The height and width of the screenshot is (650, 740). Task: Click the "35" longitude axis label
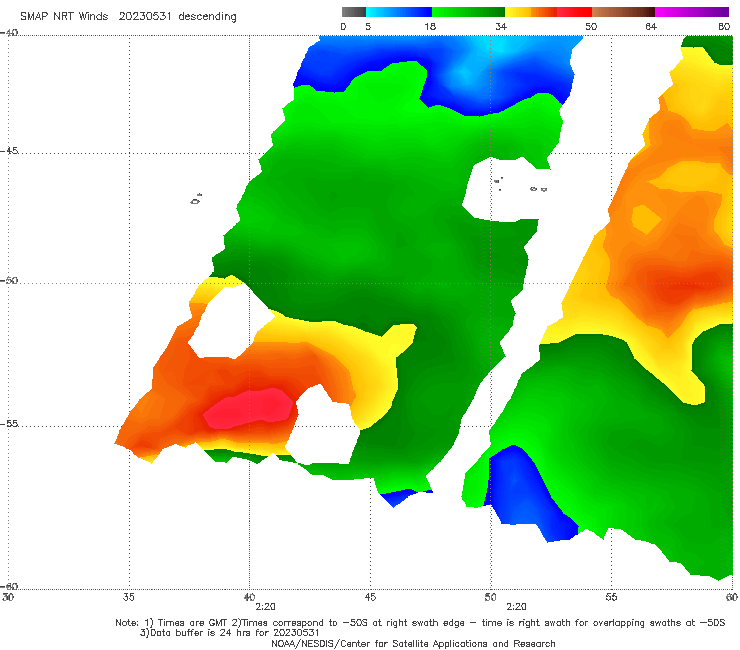point(128,597)
